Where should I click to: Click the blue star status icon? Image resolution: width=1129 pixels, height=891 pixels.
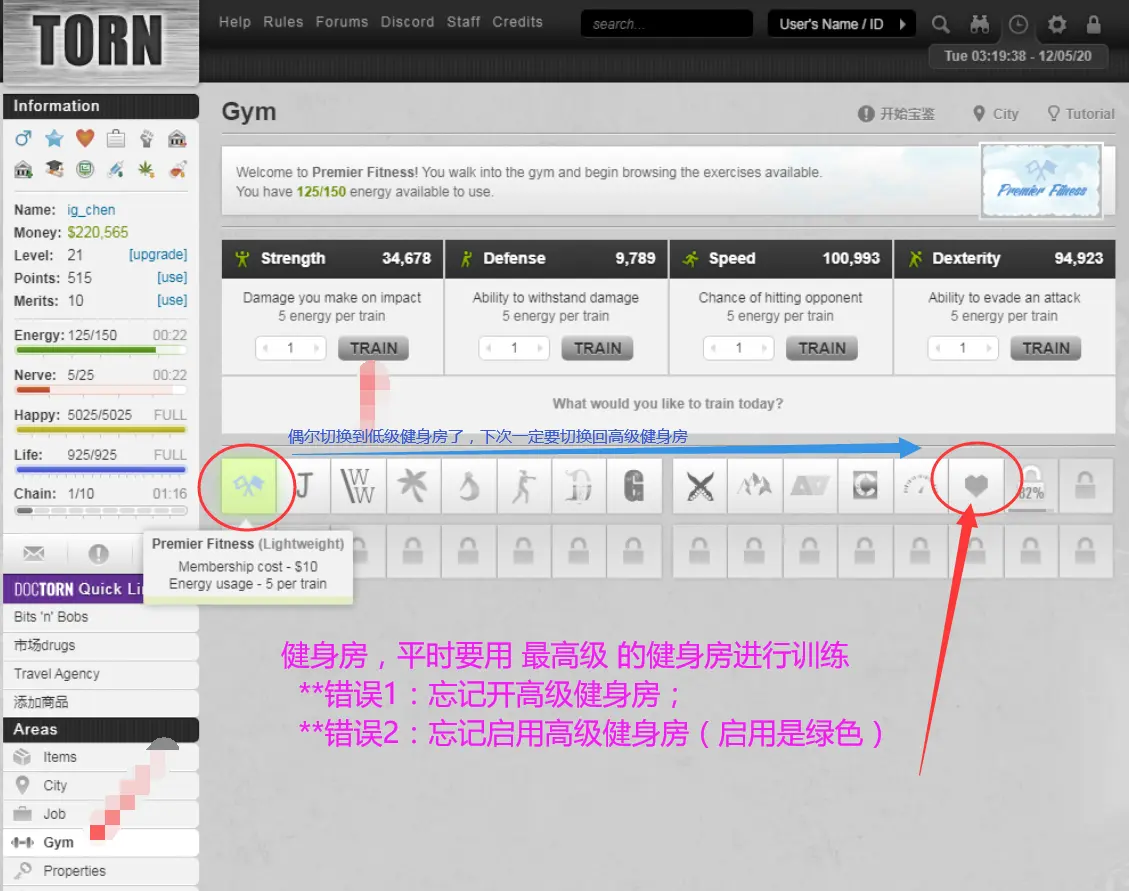tap(54, 139)
